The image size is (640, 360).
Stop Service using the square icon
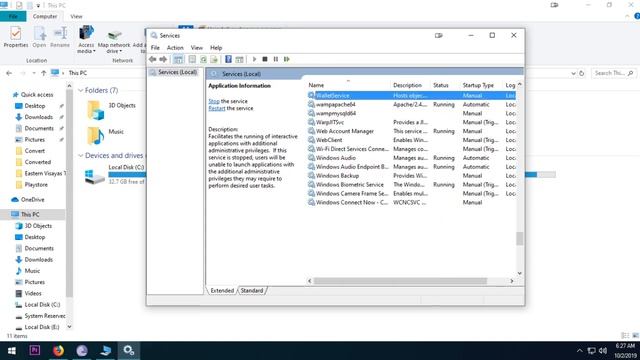tap(265, 59)
